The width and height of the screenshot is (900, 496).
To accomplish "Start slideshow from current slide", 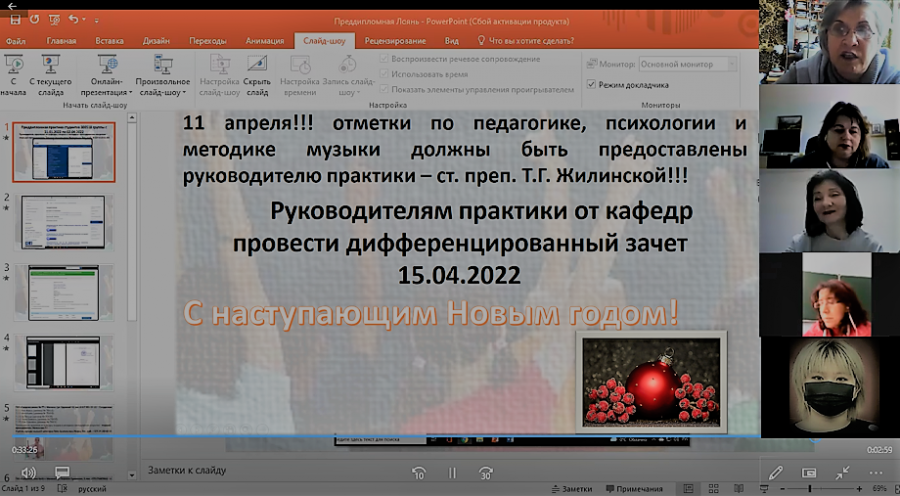I will pos(51,64).
